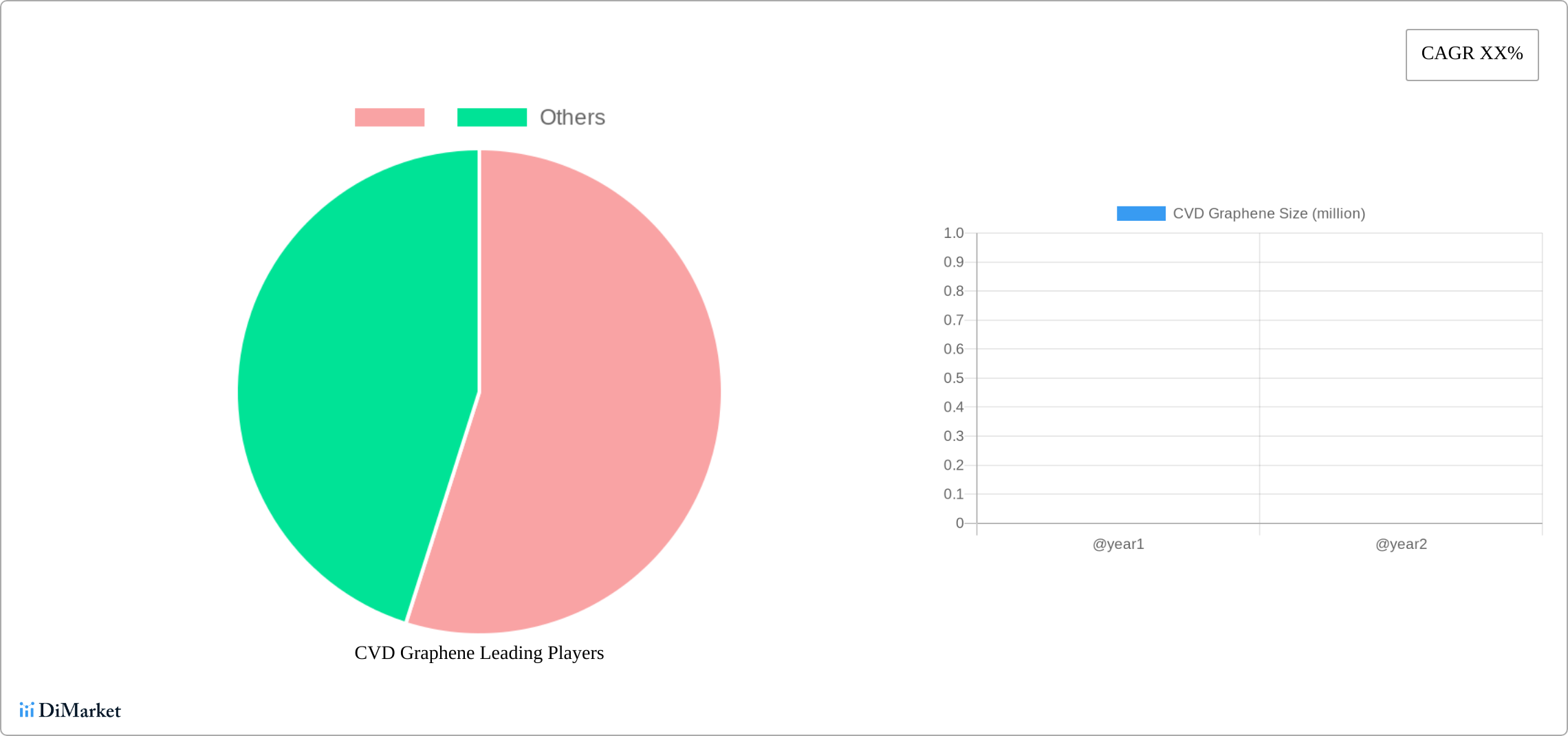This screenshot has height=736, width=1568.
Task: Click the DiMarket logo icon
Action: (27, 710)
